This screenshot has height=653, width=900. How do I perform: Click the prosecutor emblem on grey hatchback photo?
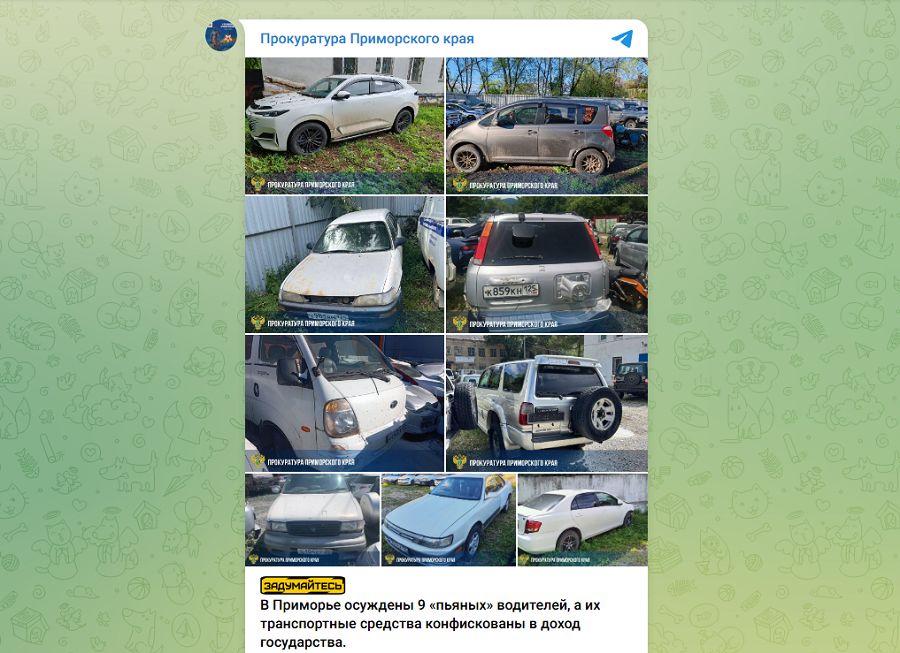pos(460,184)
